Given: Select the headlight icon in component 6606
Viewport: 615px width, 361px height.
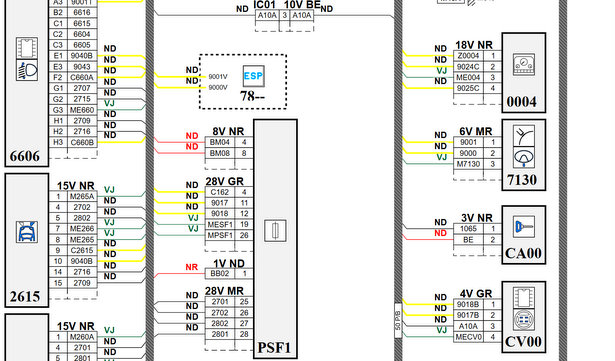Looking at the screenshot, I should 27,70.
